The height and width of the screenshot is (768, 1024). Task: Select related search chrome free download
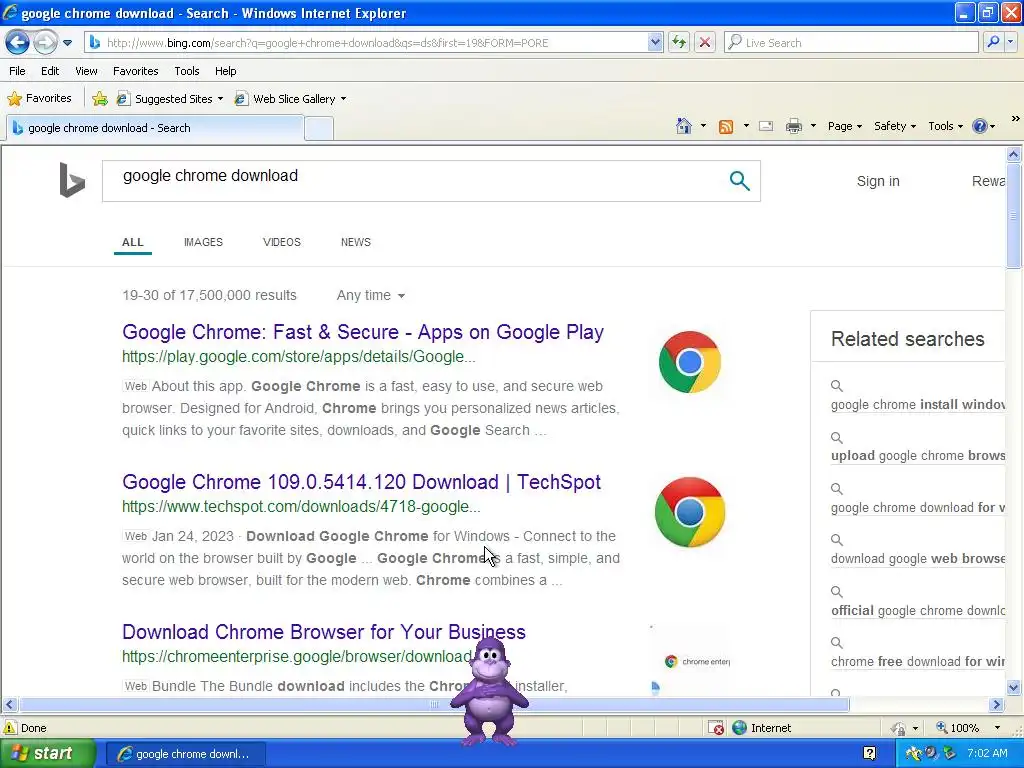pyautogui.click(x=918, y=662)
